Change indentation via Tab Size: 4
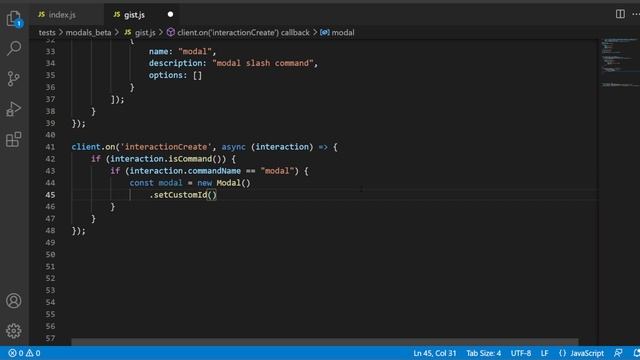This screenshot has height=360, width=640. [484, 353]
